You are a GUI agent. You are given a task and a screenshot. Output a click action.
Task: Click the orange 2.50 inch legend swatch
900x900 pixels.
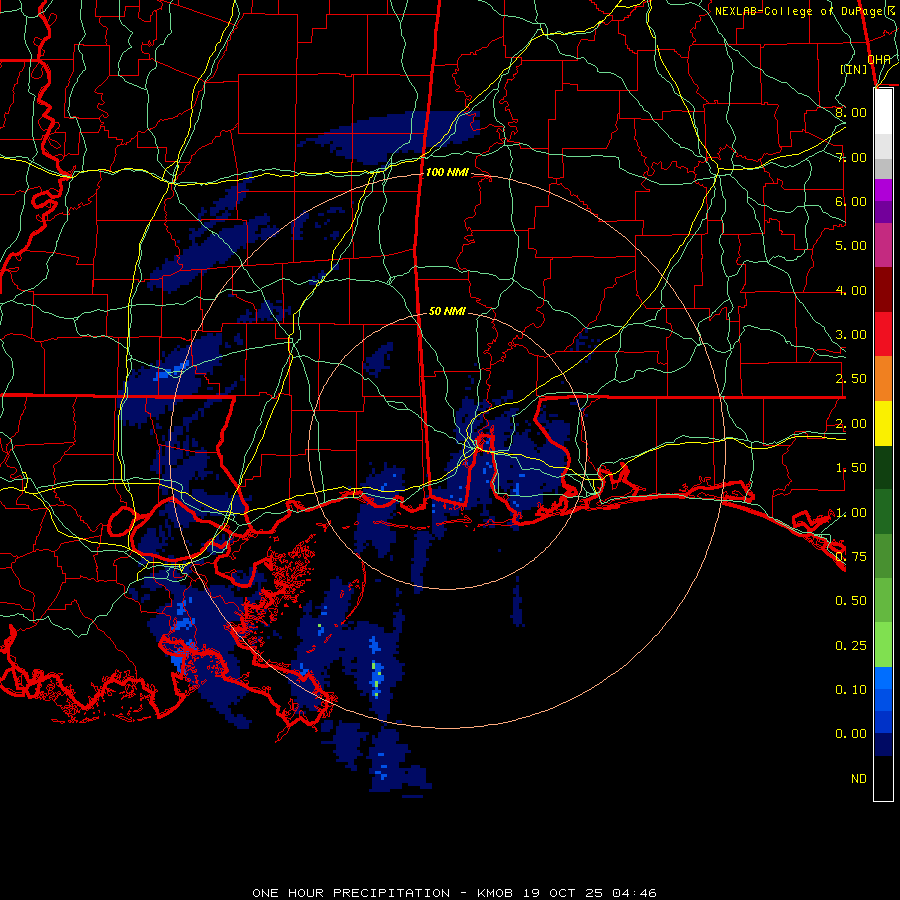(883, 379)
